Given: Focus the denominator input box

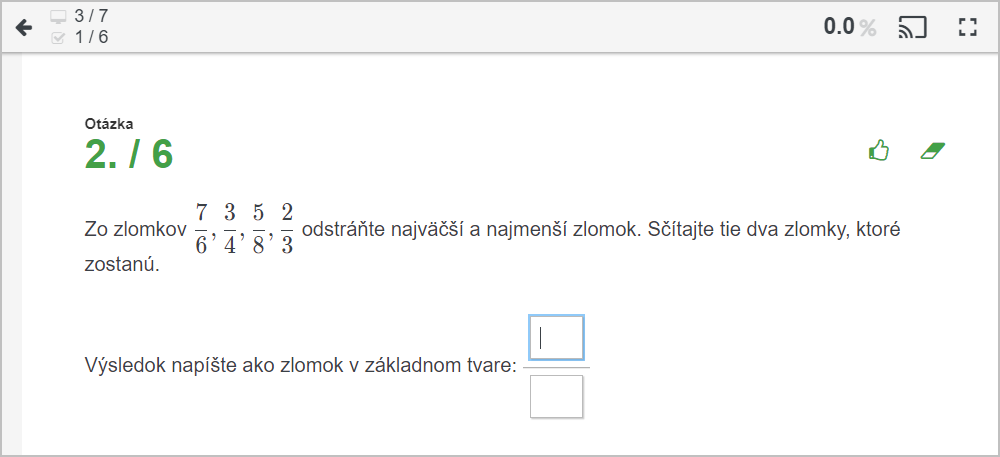Looking at the screenshot, I should (556, 396).
